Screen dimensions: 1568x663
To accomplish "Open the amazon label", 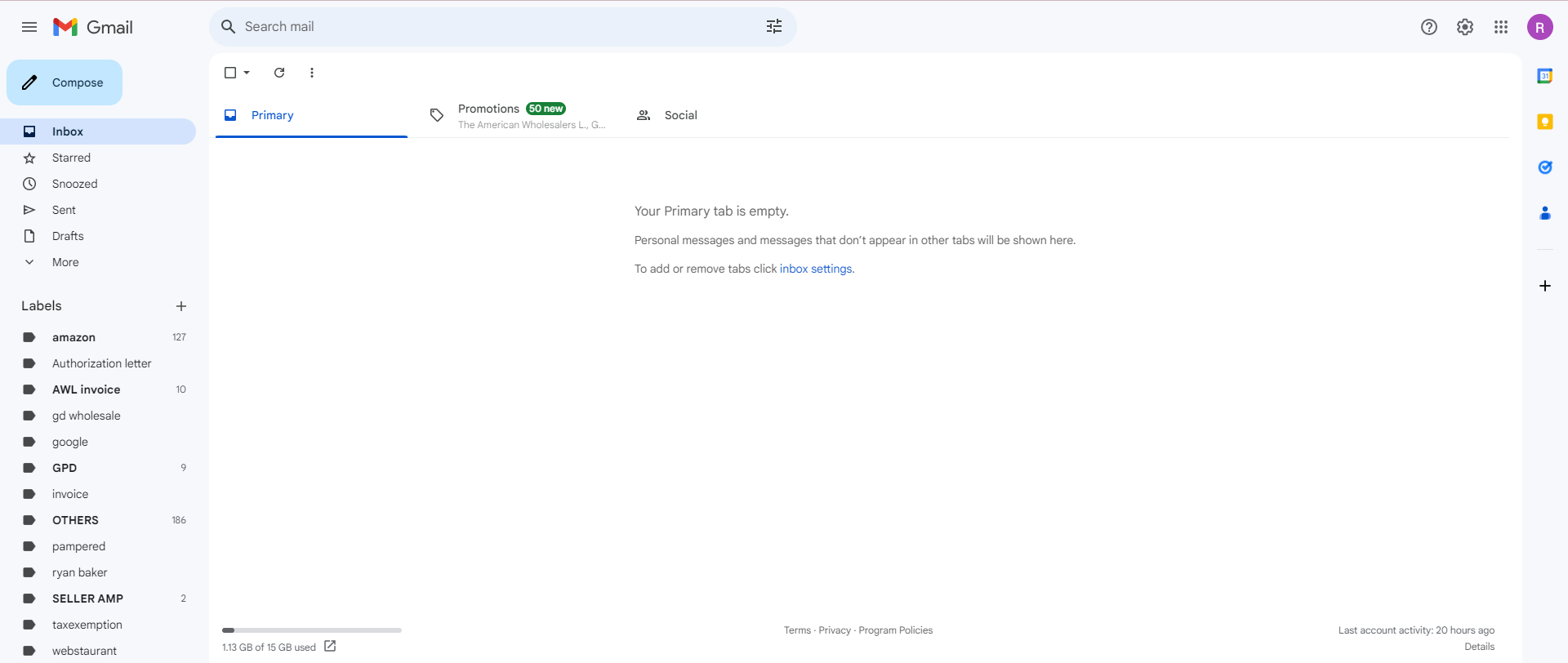I will coord(98,337).
